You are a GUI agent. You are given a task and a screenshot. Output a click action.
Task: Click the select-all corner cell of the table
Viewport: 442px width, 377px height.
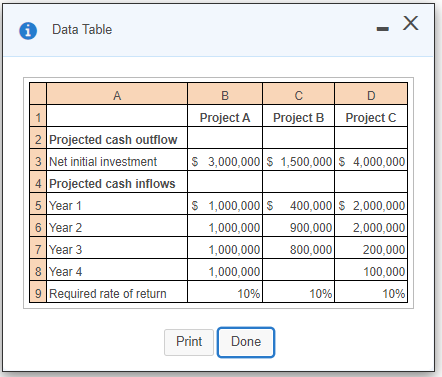(38, 94)
